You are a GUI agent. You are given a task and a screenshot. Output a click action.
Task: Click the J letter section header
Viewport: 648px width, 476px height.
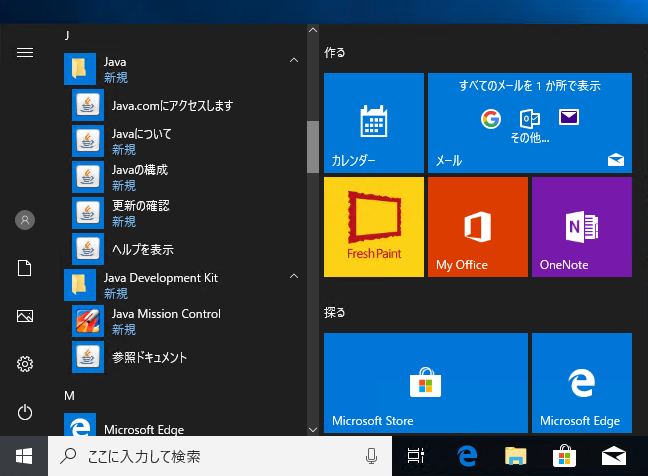(x=67, y=35)
